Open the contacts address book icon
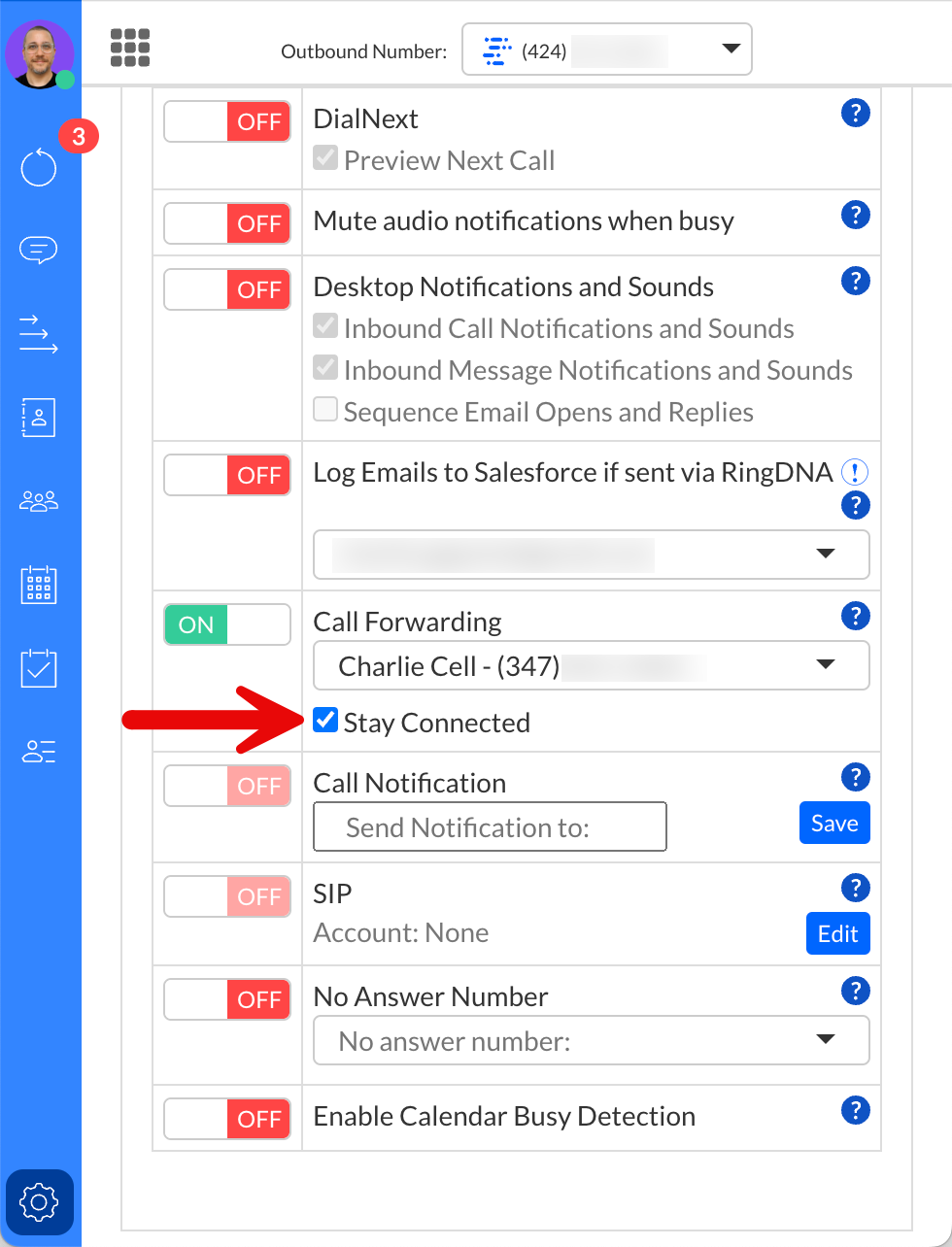The width and height of the screenshot is (952, 1247). [39, 417]
